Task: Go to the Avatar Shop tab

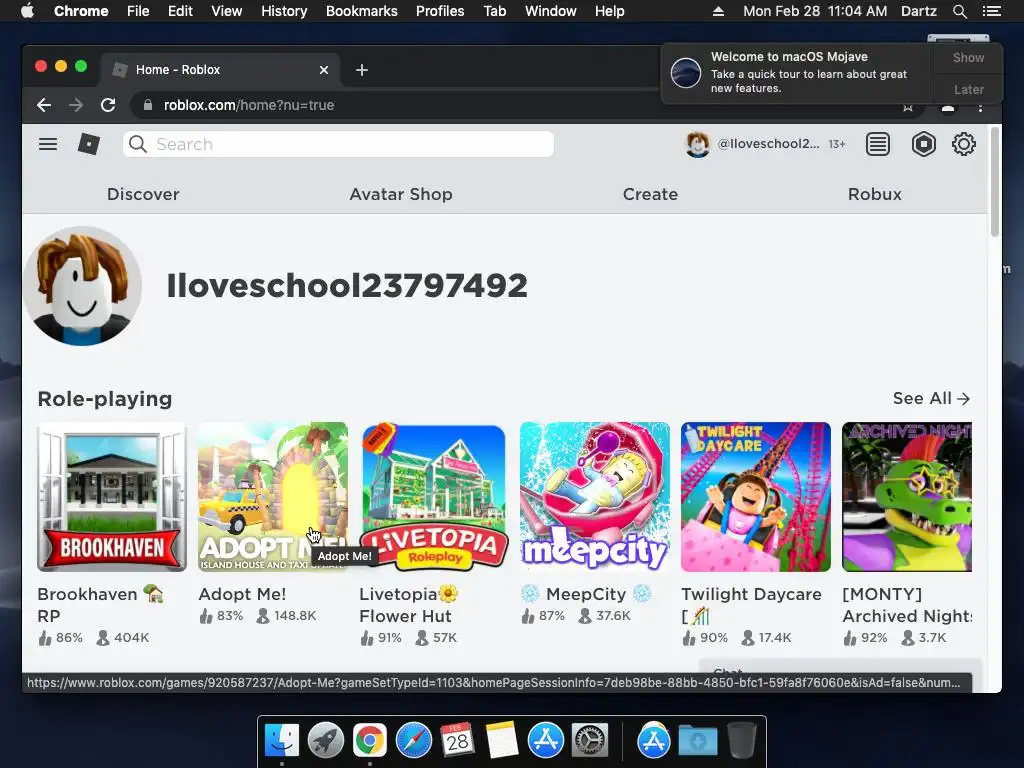Action: click(x=401, y=194)
